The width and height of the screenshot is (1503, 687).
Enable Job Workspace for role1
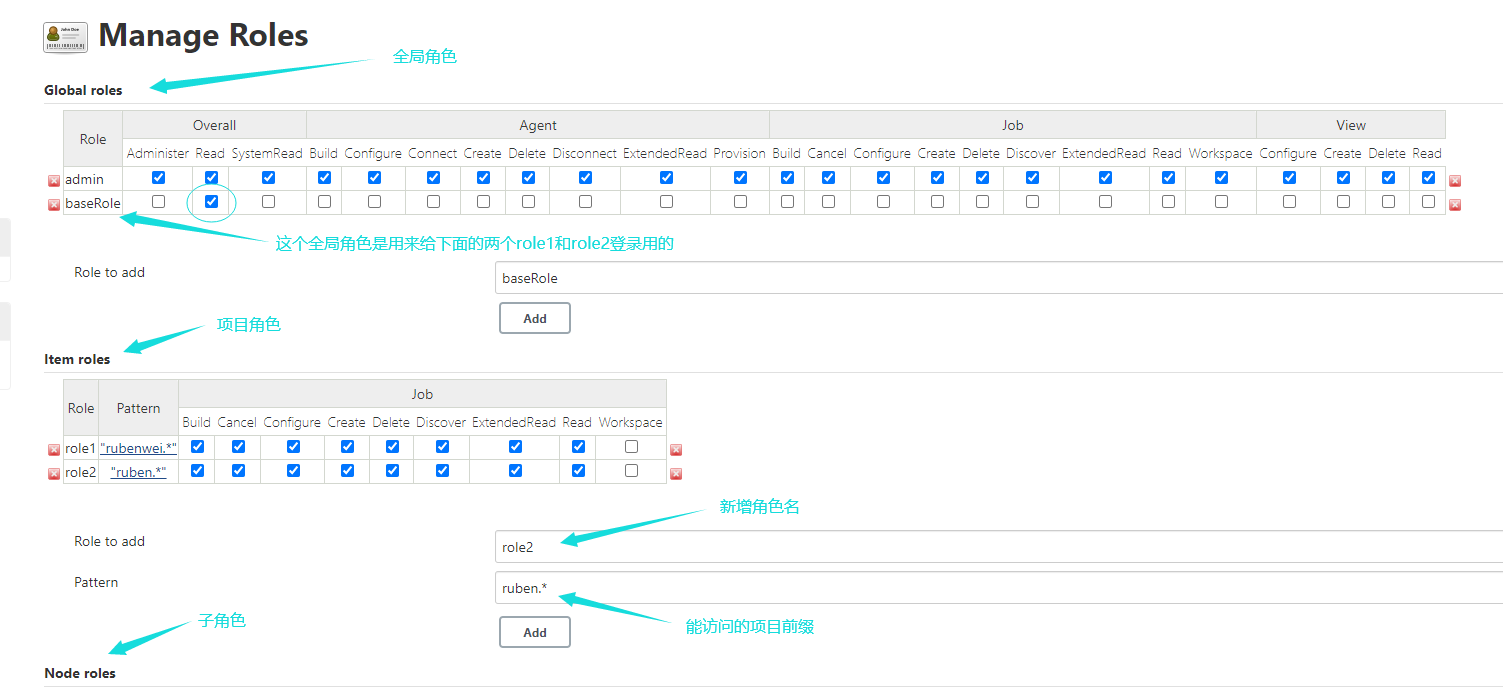point(631,447)
